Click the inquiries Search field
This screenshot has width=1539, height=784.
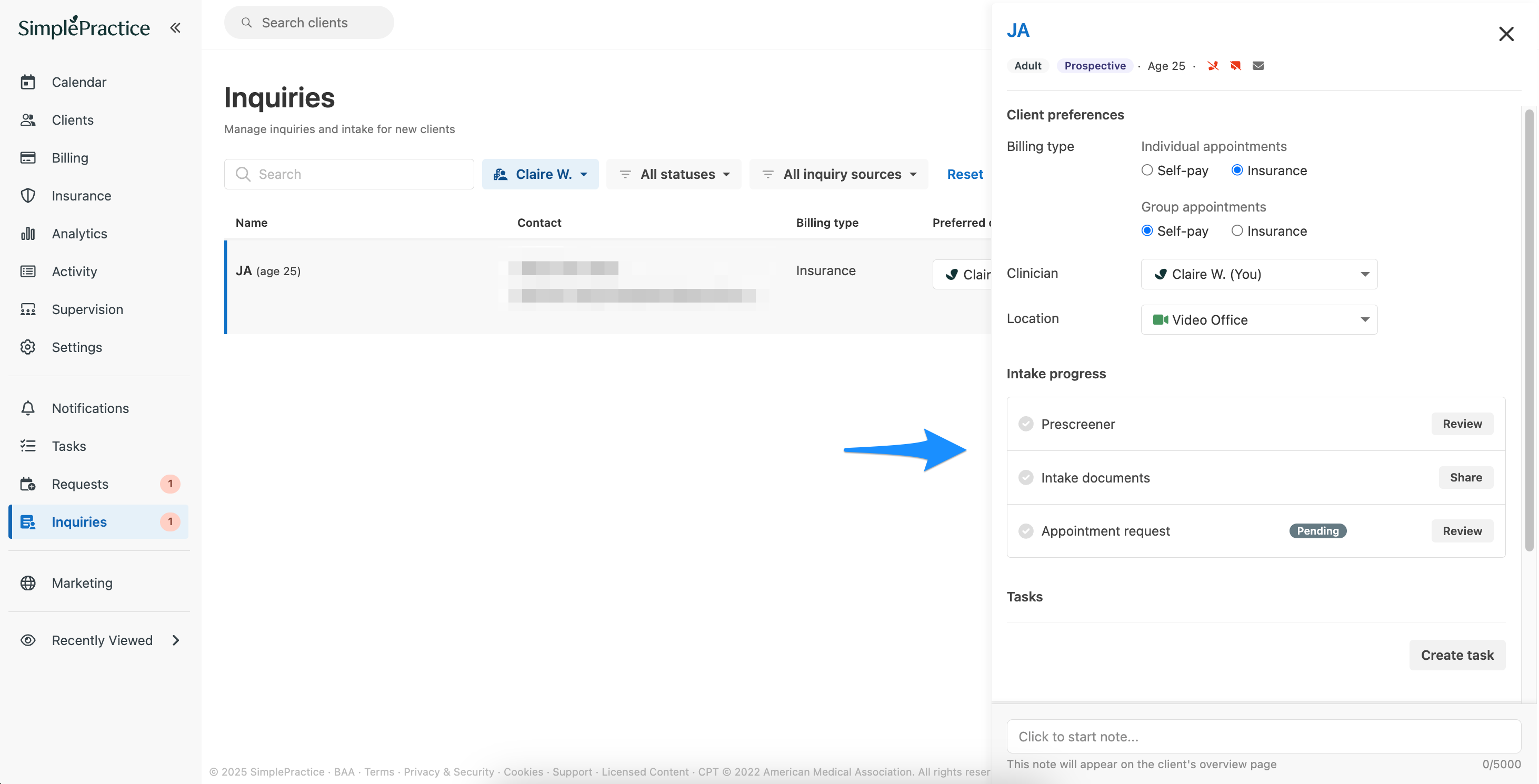349,174
